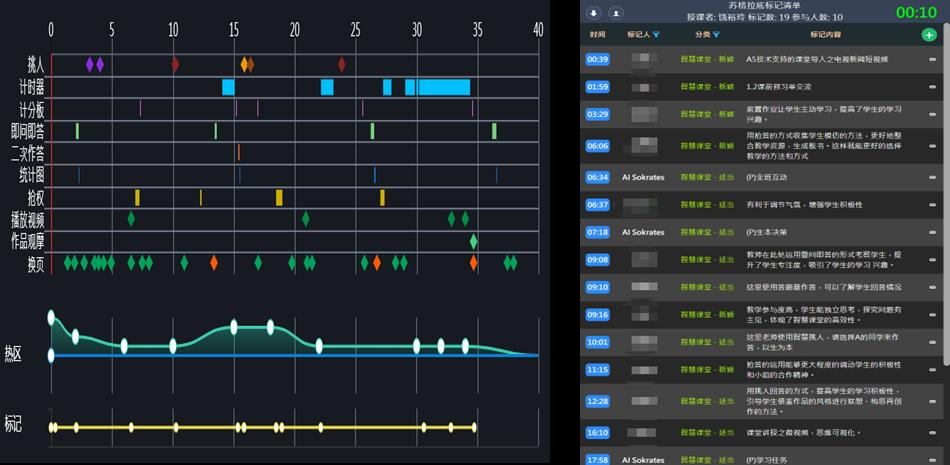Screen dimensions: 950x465
Task: Click the download arrow icon in list header
Action: click(593, 13)
